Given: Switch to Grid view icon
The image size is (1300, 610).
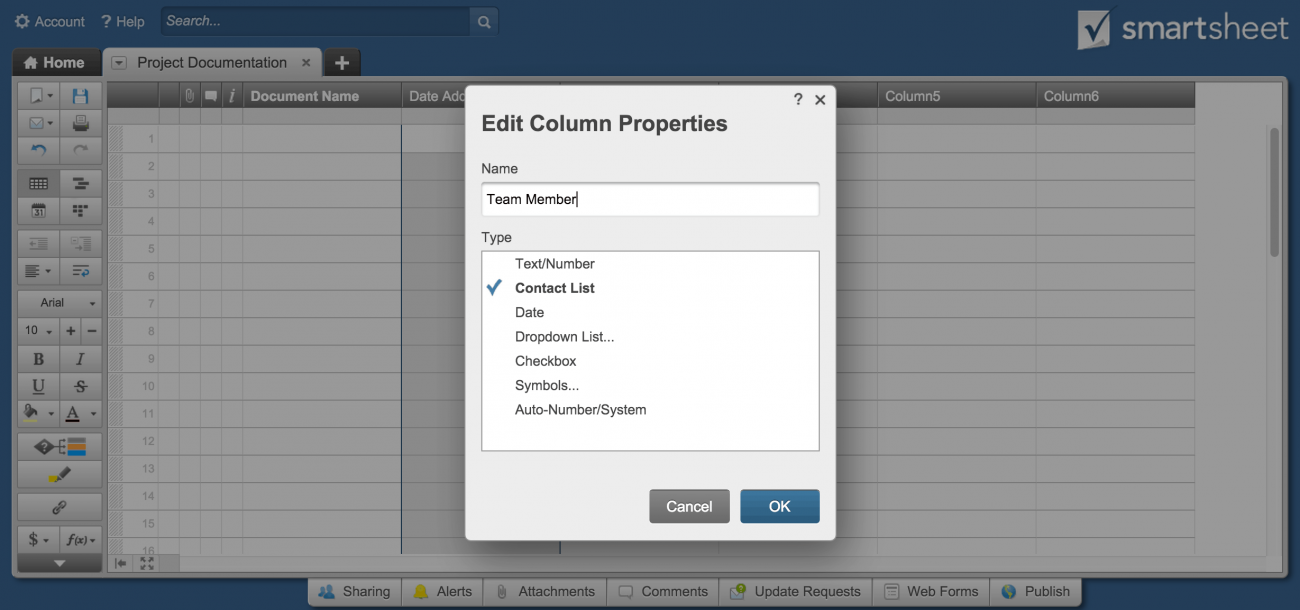Looking at the screenshot, I should tap(37, 183).
